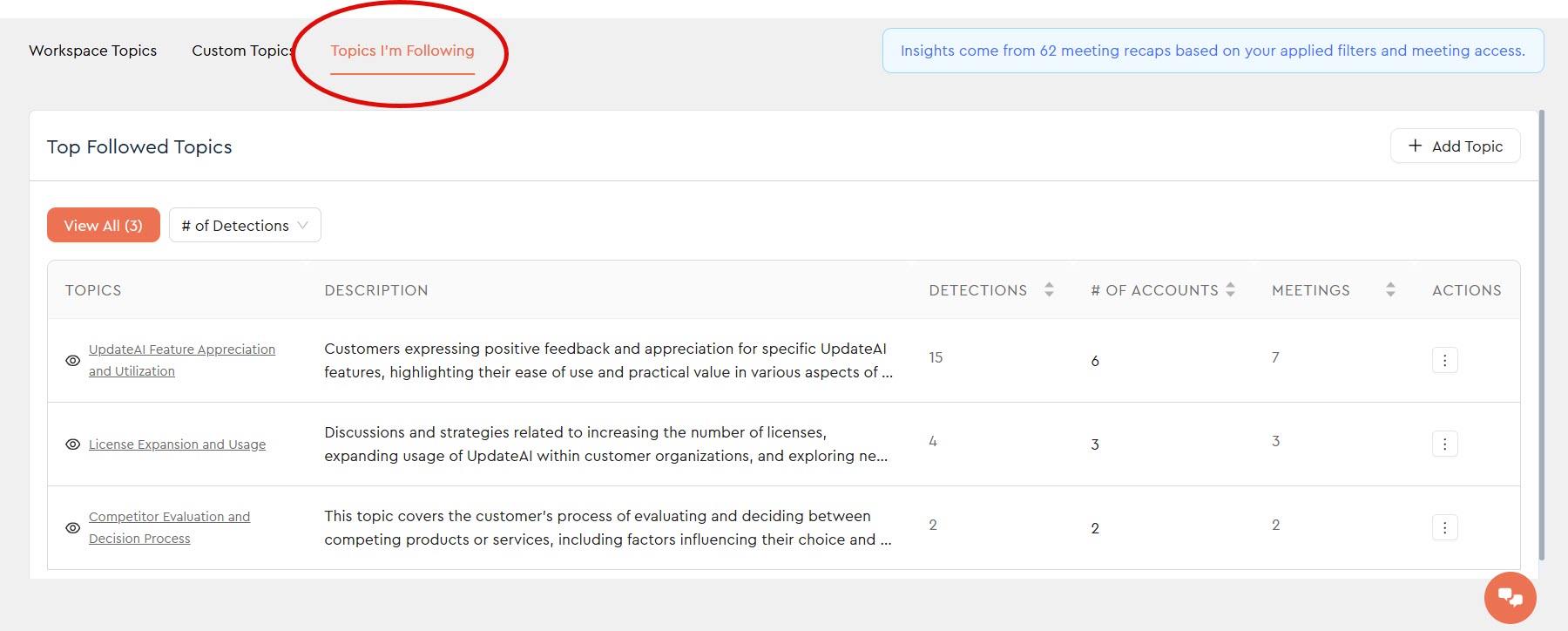Click the Competitor Evaluation description text
This screenshot has height=631, width=1568.
(x=608, y=527)
